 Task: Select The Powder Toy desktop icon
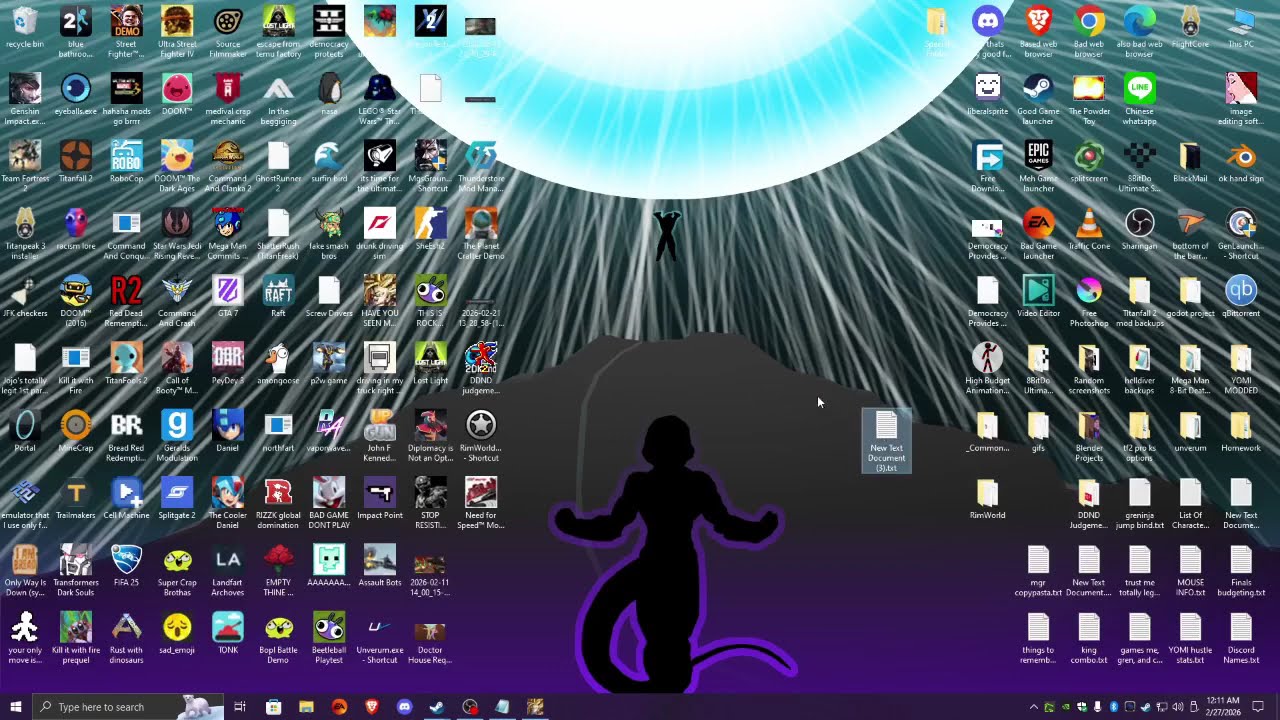coord(1089,99)
